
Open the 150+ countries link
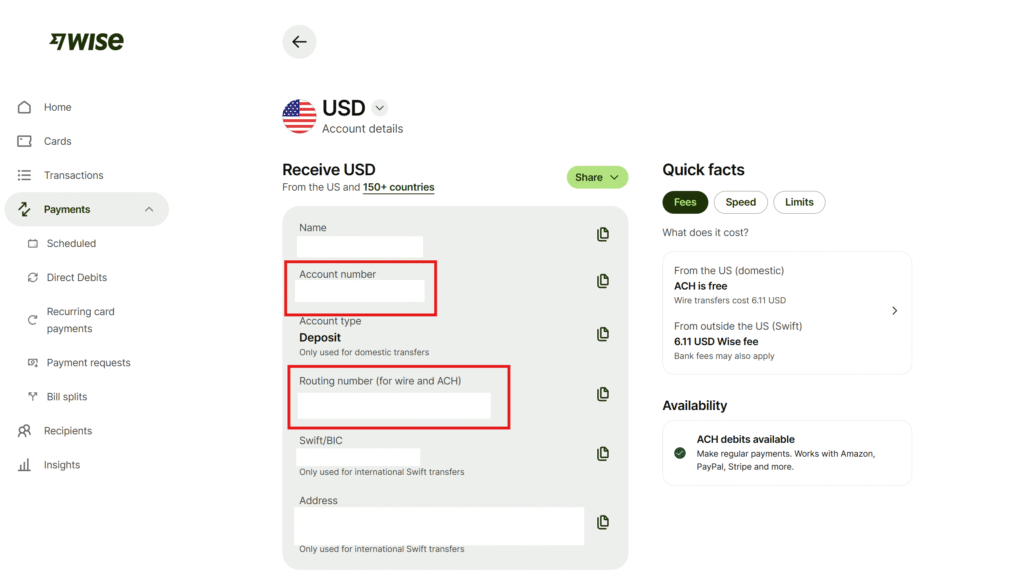398,187
